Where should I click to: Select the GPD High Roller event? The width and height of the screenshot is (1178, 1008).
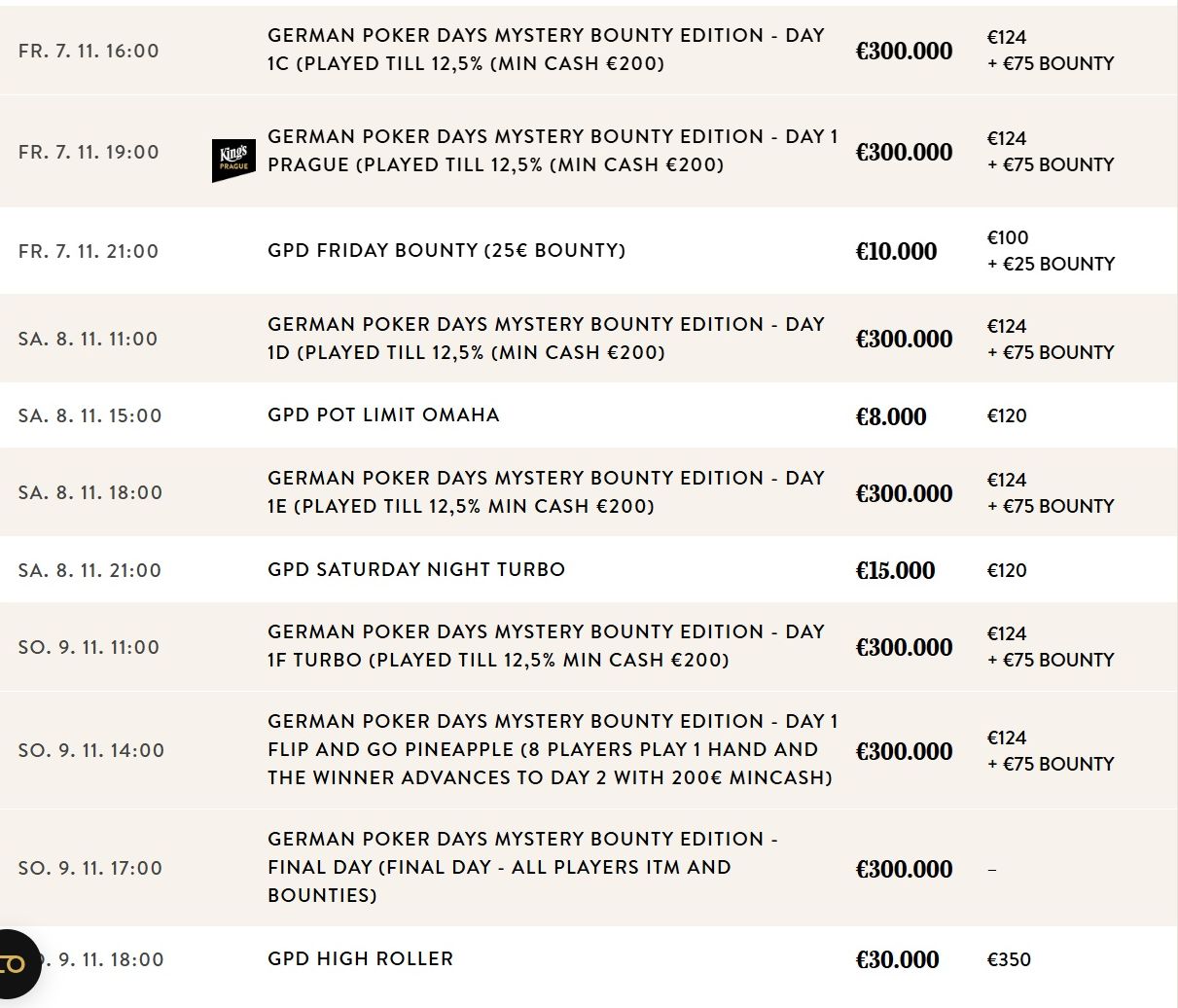[360, 959]
